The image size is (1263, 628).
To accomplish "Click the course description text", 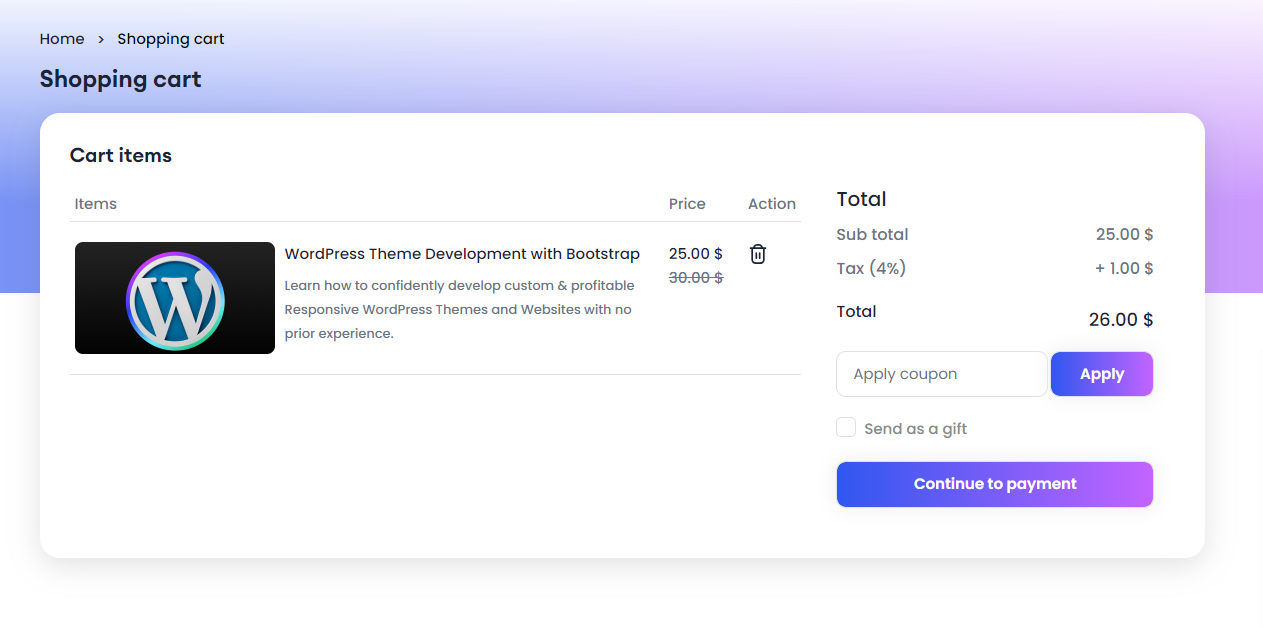I will [x=459, y=309].
